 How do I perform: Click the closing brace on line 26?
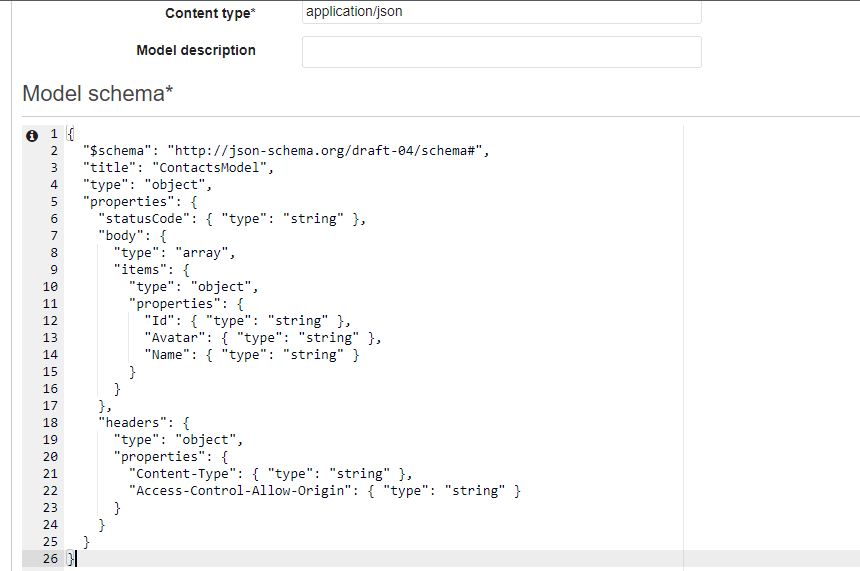tap(70, 559)
